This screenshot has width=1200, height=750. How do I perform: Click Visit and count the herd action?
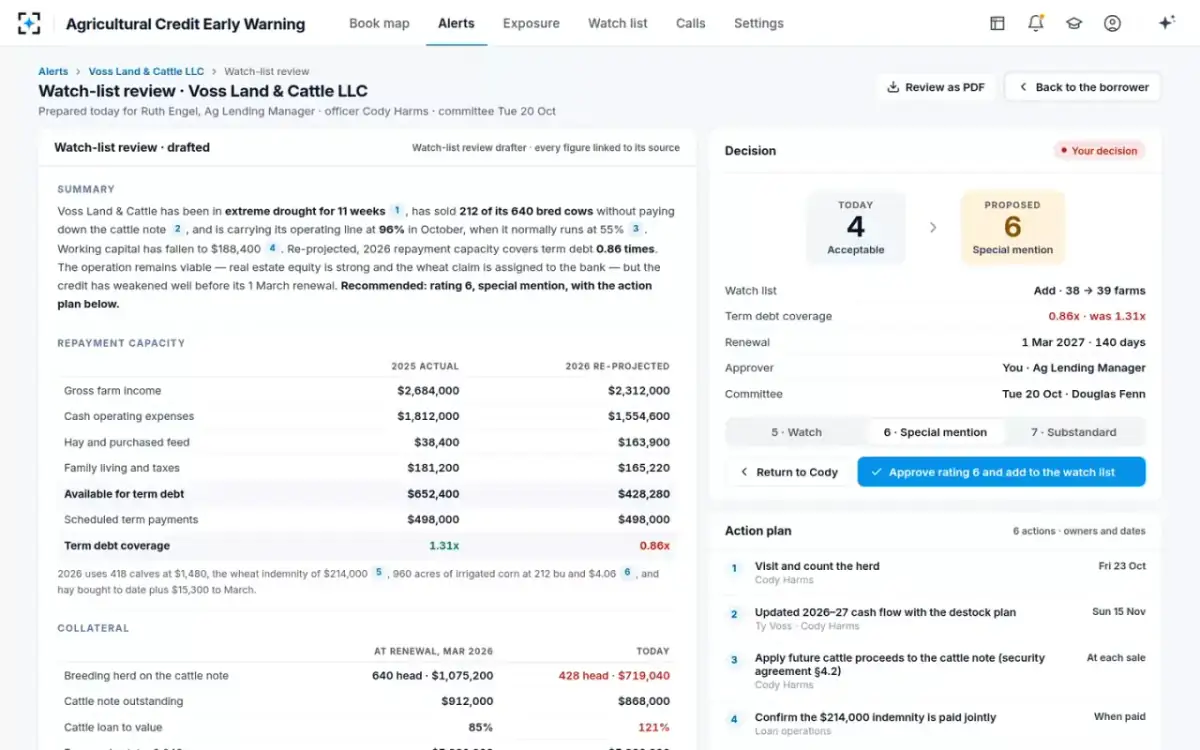817,566
